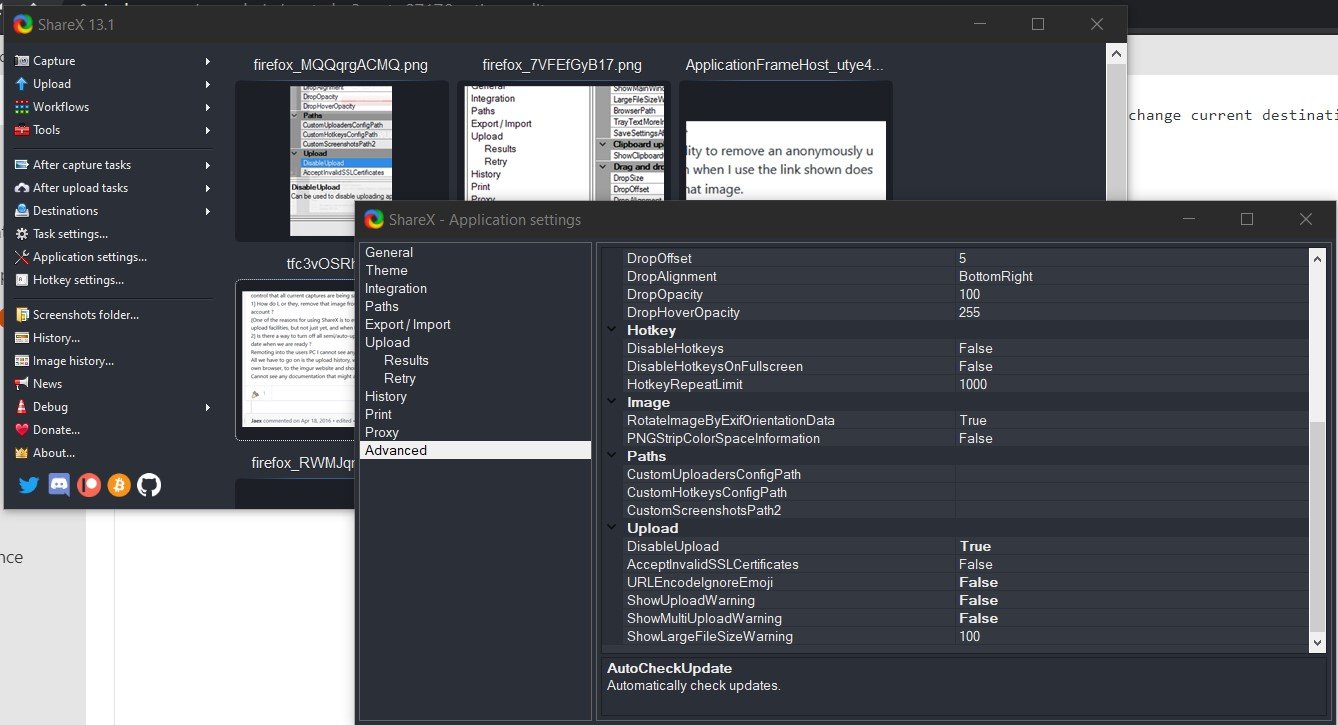Screen dimensions: 1338x725
Task: Click the Donate heart icon
Action: point(22,430)
